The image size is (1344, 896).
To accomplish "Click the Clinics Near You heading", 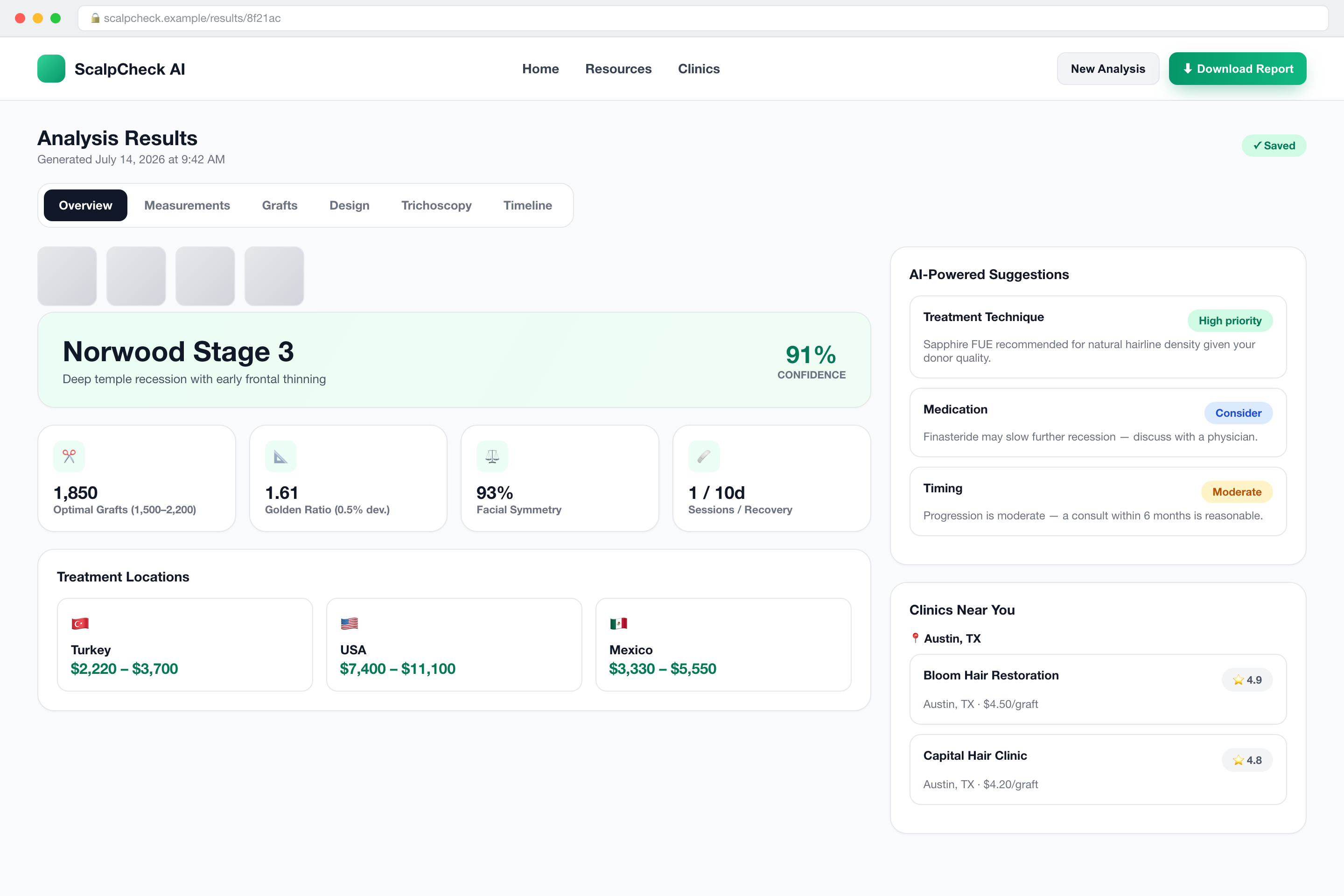I will click(962, 610).
